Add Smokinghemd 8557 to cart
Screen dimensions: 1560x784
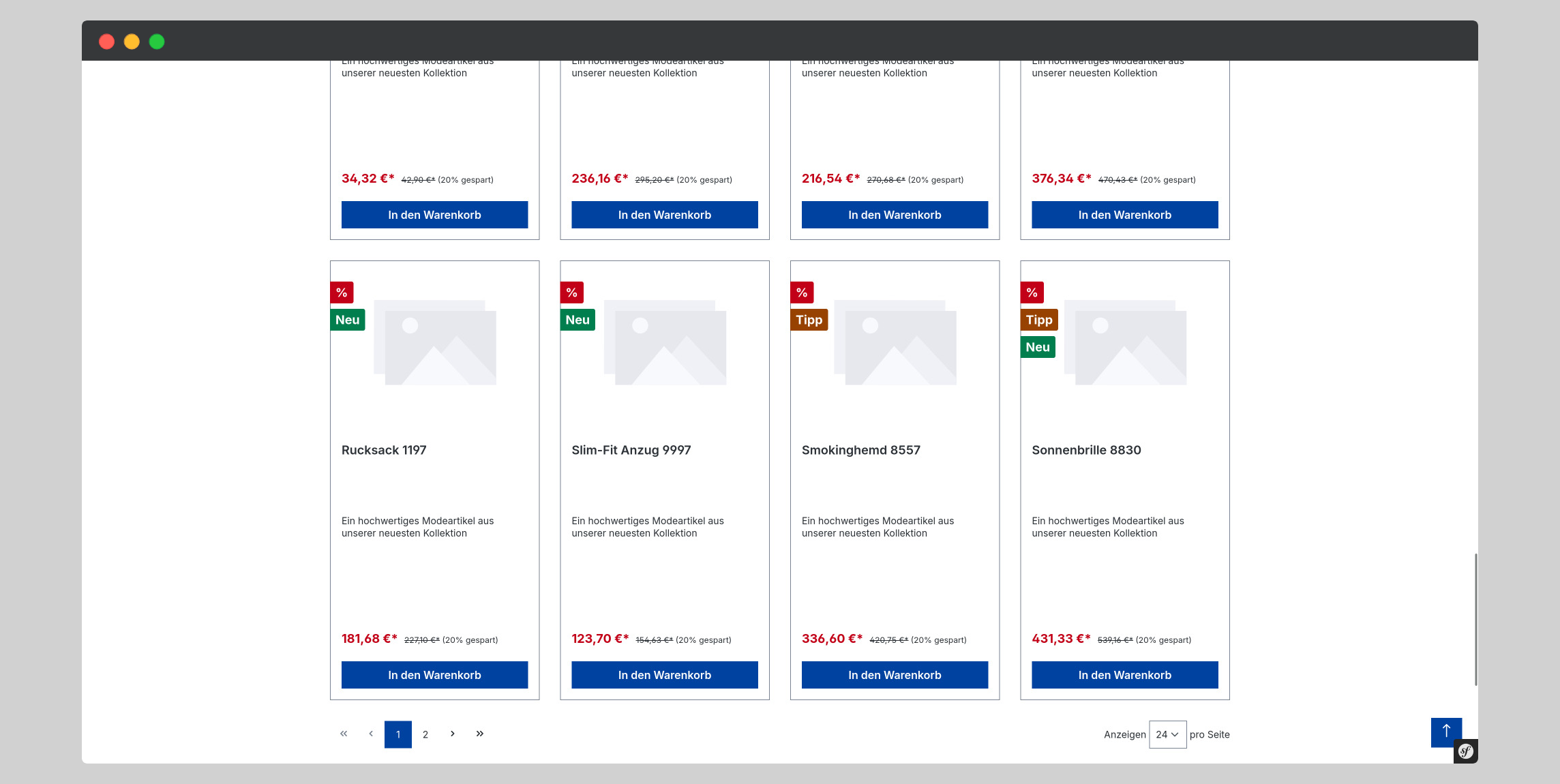click(x=895, y=675)
